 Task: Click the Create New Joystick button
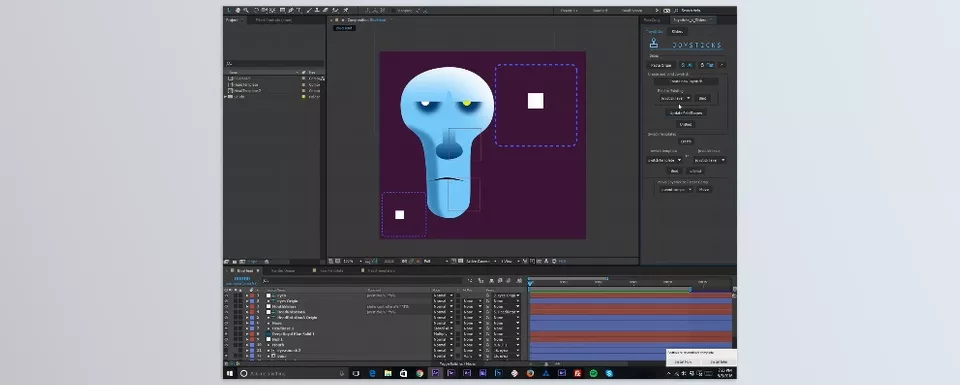tap(686, 81)
